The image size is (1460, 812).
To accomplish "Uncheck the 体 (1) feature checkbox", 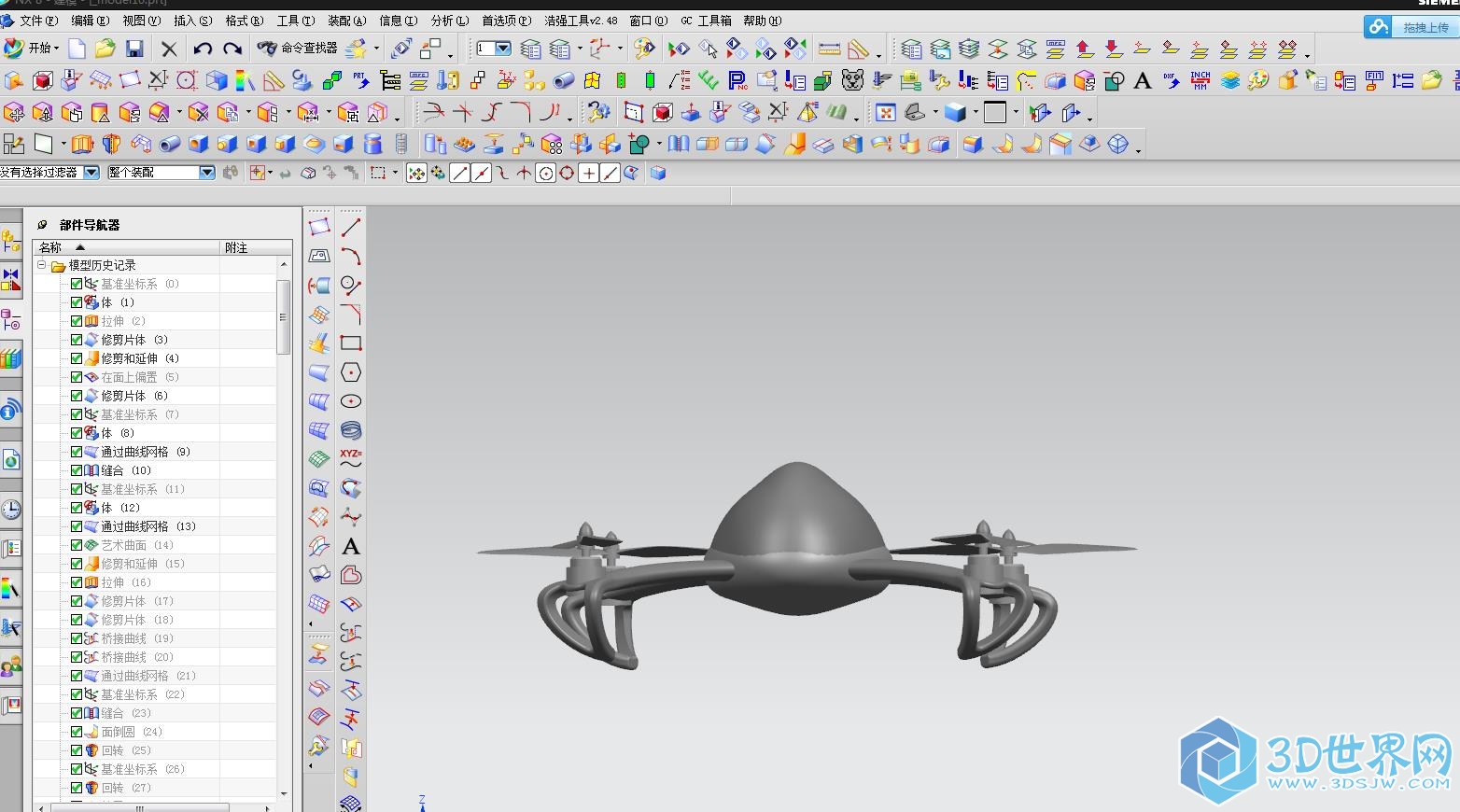I will click(x=77, y=302).
